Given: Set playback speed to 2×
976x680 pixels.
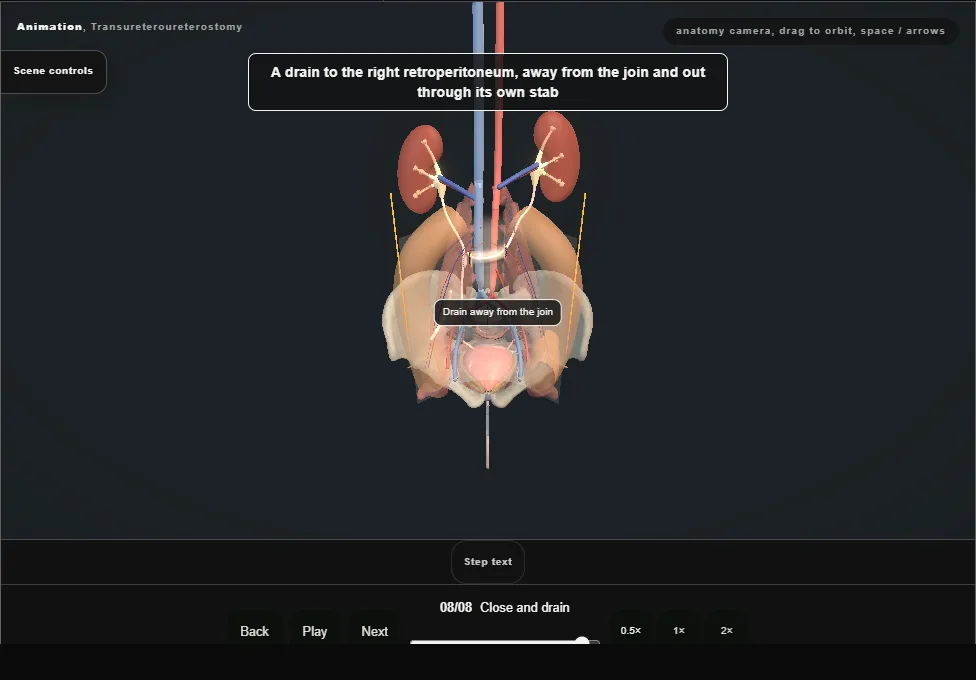Looking at the screenshot, I should click(x=726, y=630).
